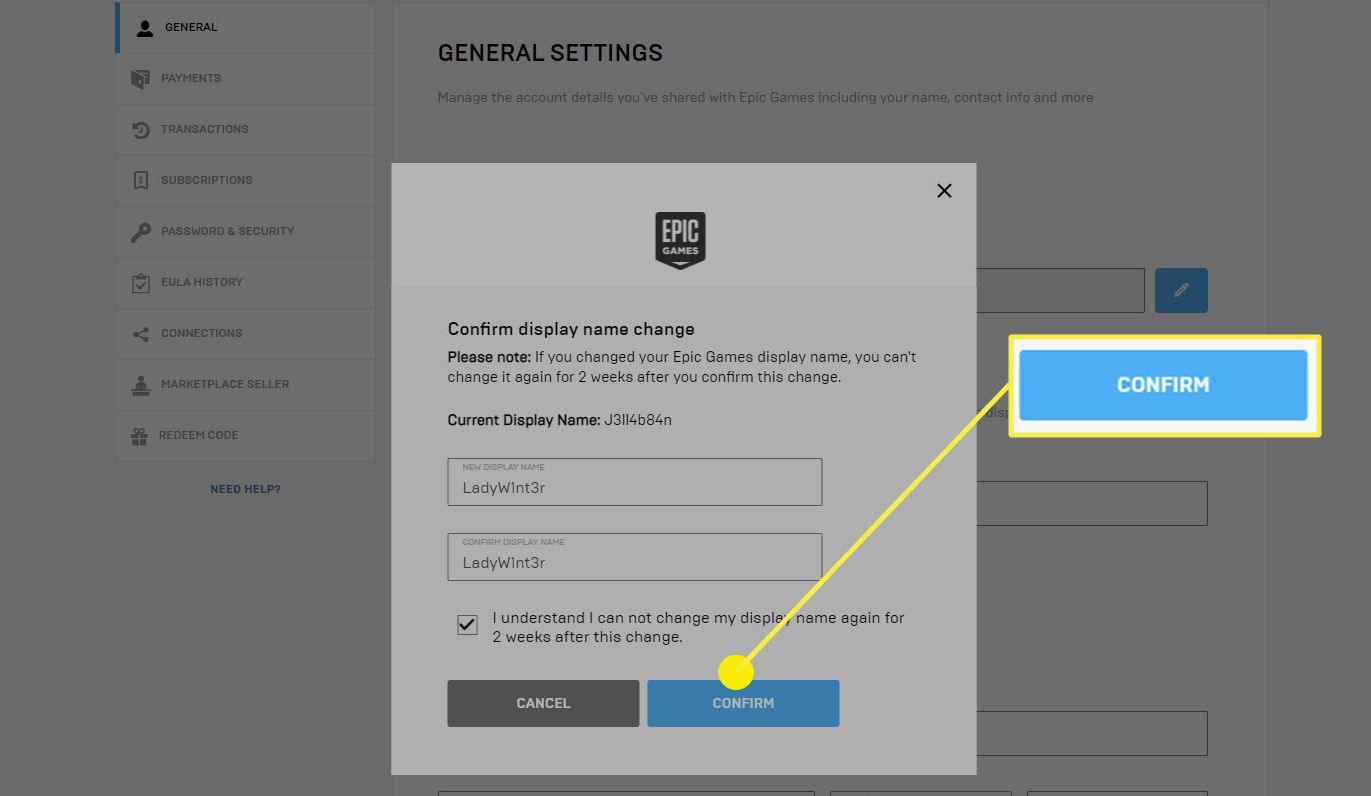Click the Subscriptions receipt icon

click(x=141, y=180)
